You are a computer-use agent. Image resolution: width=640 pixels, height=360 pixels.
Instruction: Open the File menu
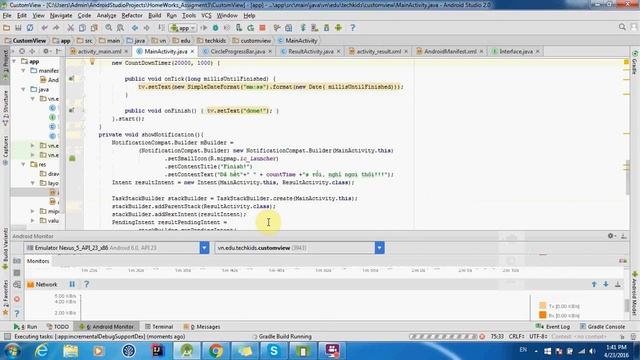7,16
